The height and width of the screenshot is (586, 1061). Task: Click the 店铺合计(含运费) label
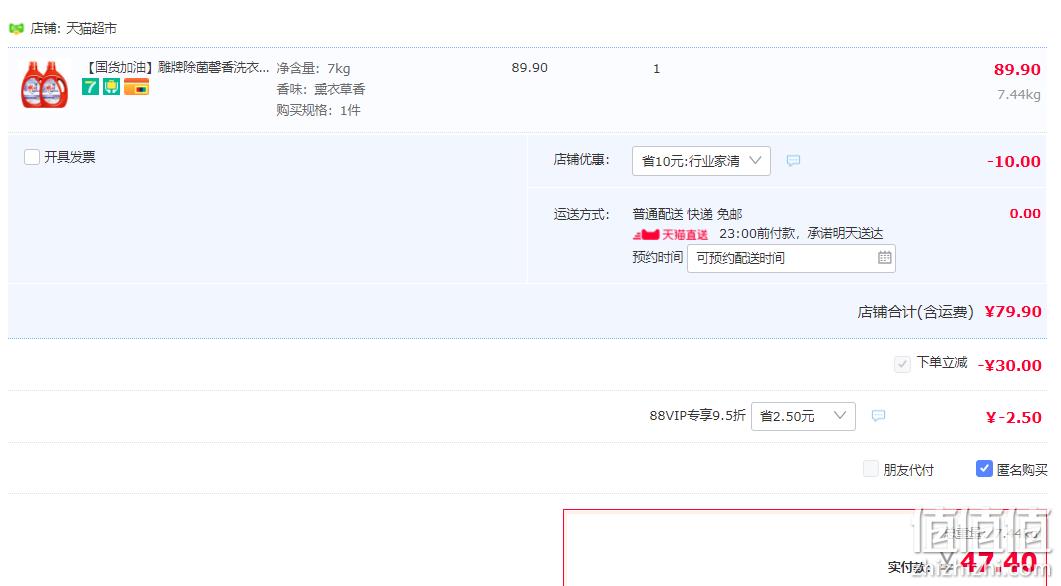click(916, 312)
